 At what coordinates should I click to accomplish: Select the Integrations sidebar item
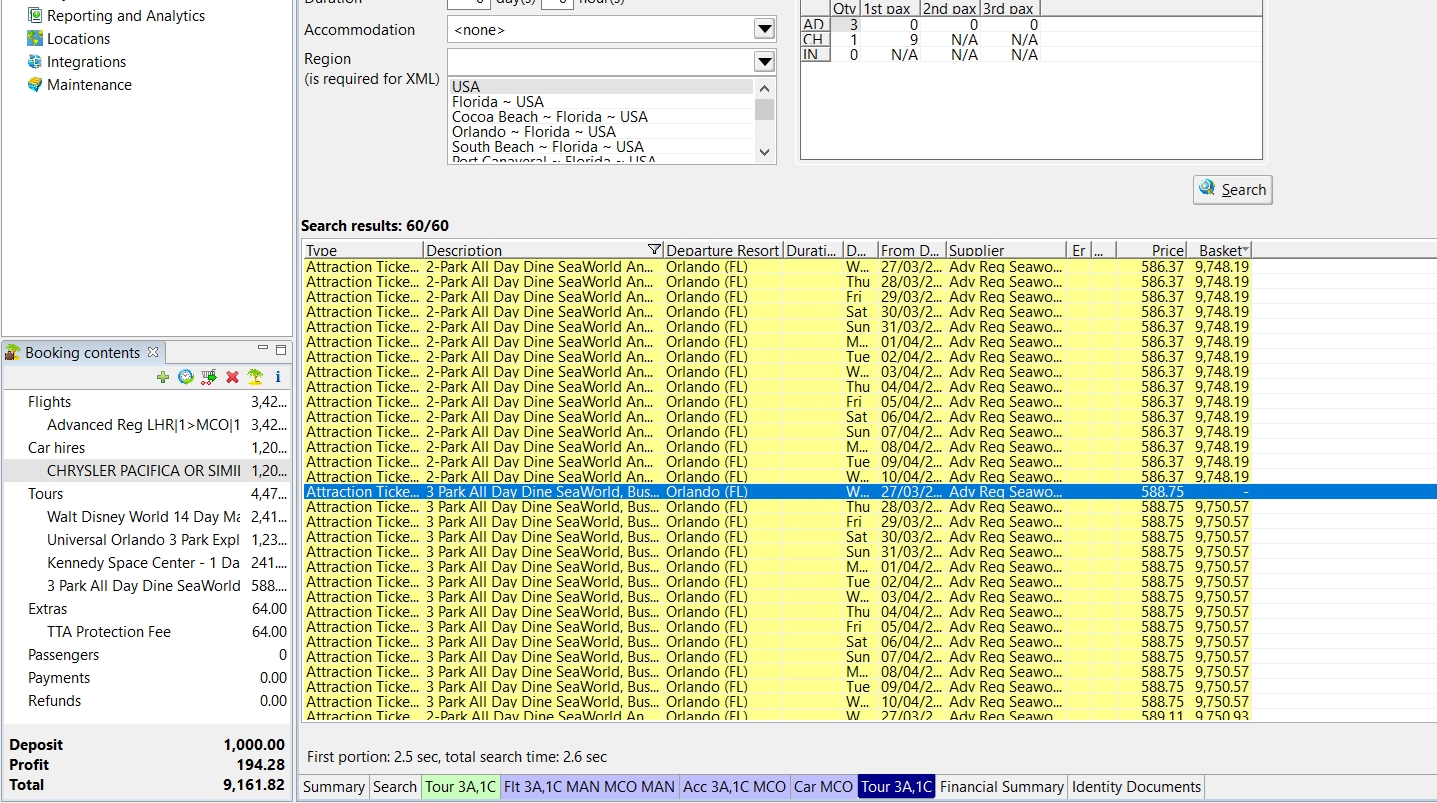coord(86,62)
